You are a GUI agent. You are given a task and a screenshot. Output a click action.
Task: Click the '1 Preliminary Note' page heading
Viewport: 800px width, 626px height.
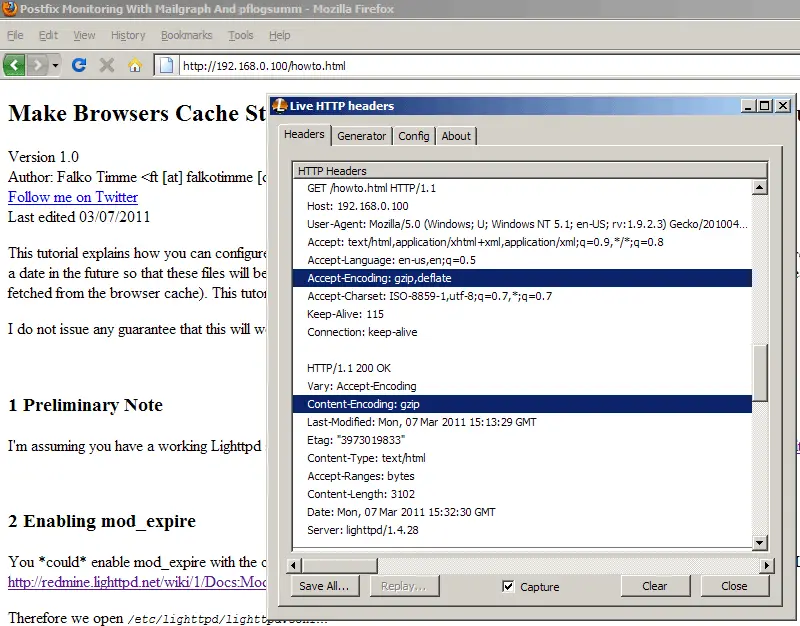pyautogui.click(x=85, y=405)
